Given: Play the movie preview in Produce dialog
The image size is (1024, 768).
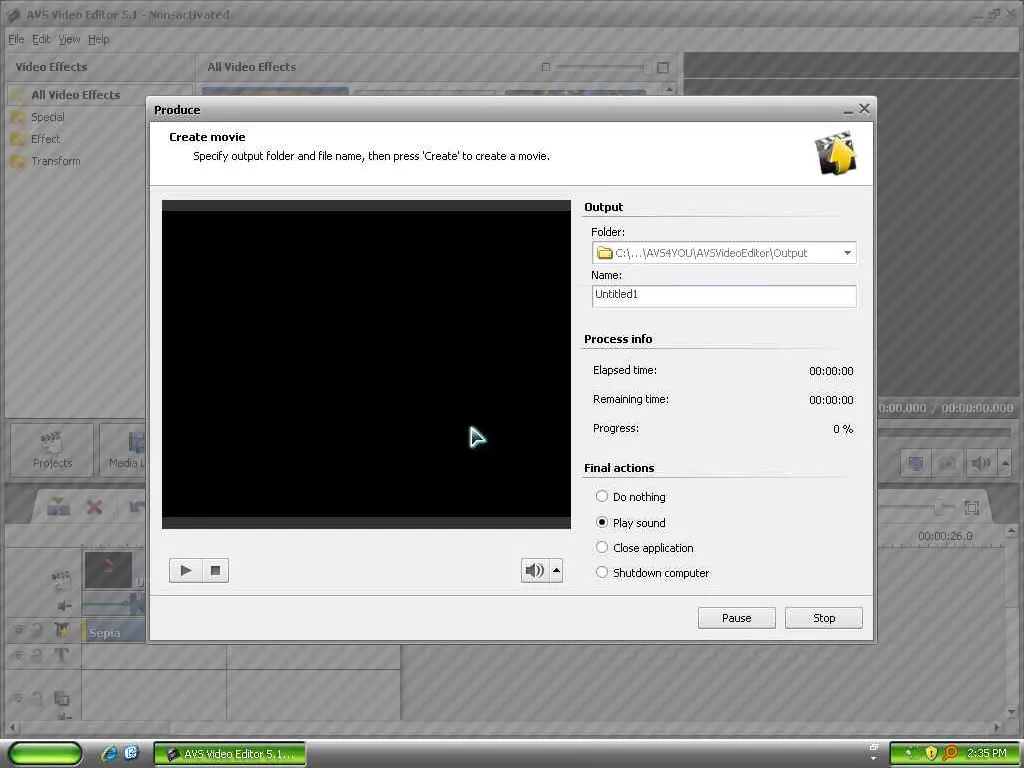Looking at the screenshot, I should (185, 571).
